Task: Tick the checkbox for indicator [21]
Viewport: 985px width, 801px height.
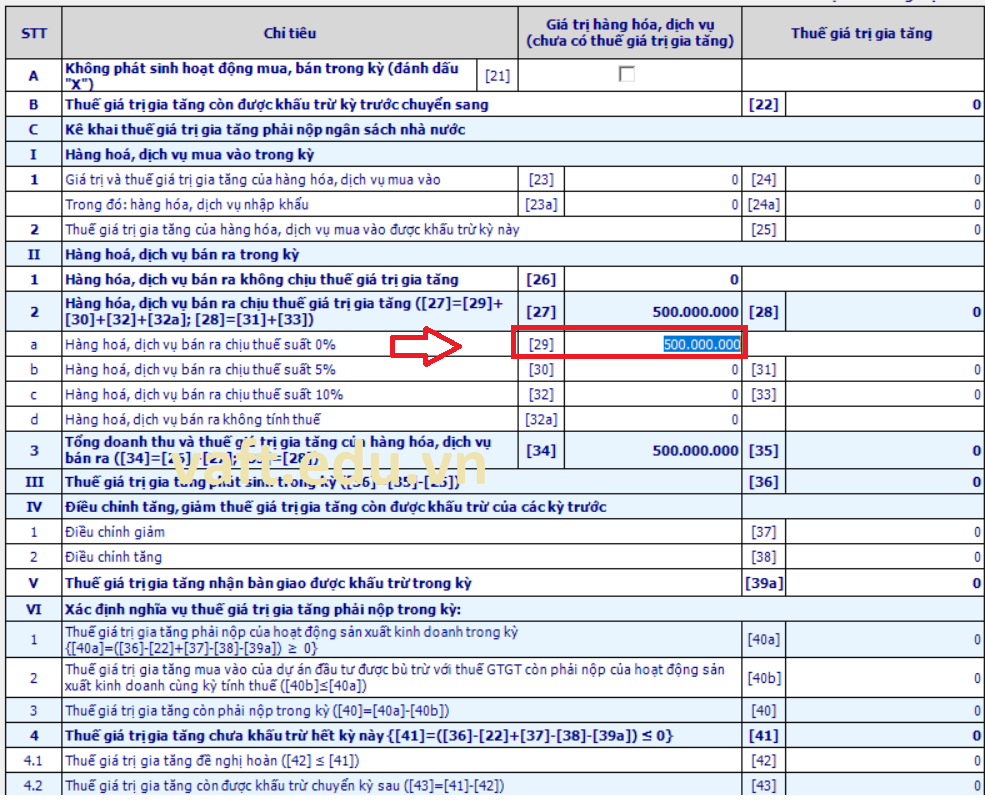Action: click(627, 74)
